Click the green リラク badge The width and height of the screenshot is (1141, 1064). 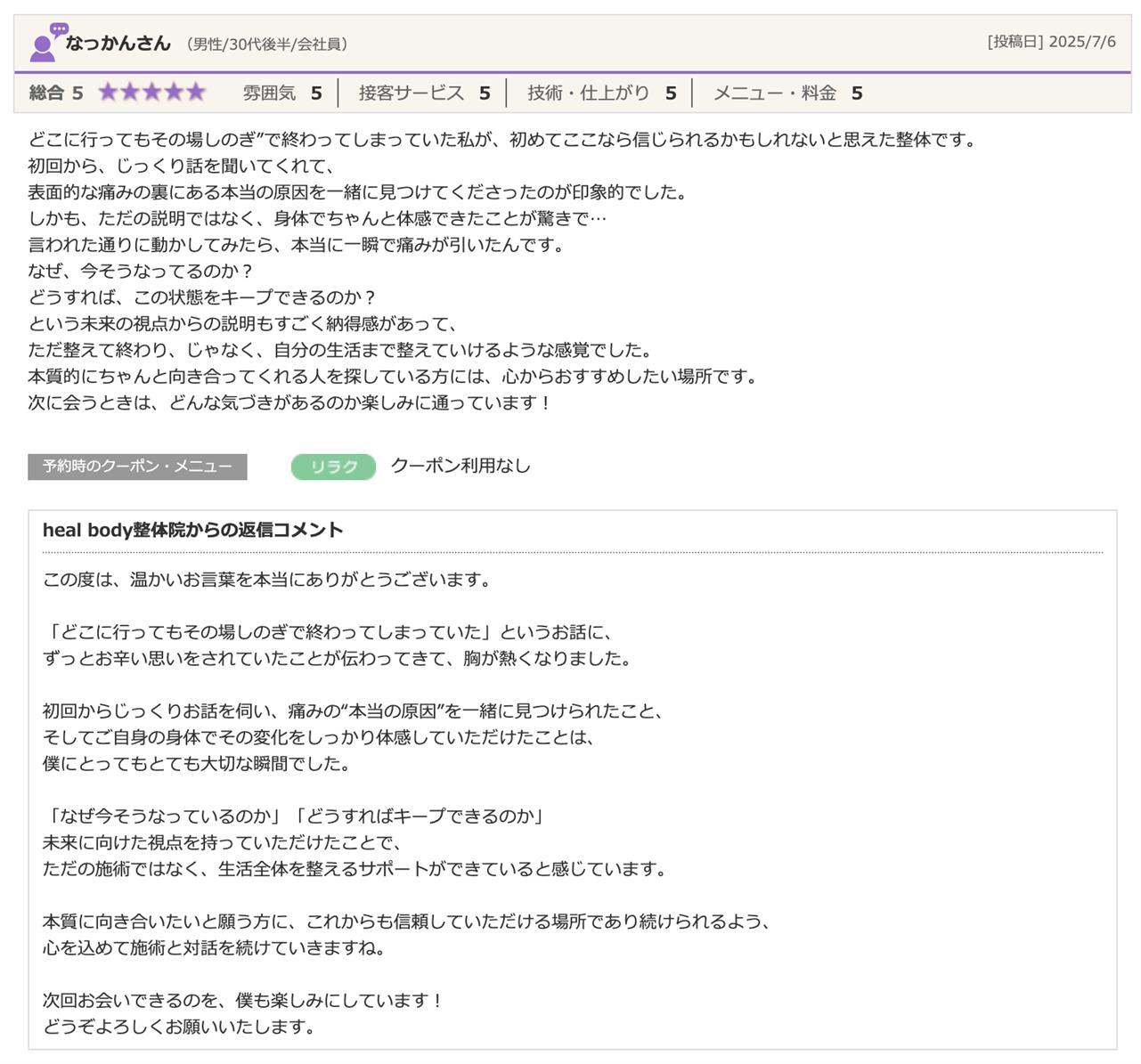pos(333,467)
